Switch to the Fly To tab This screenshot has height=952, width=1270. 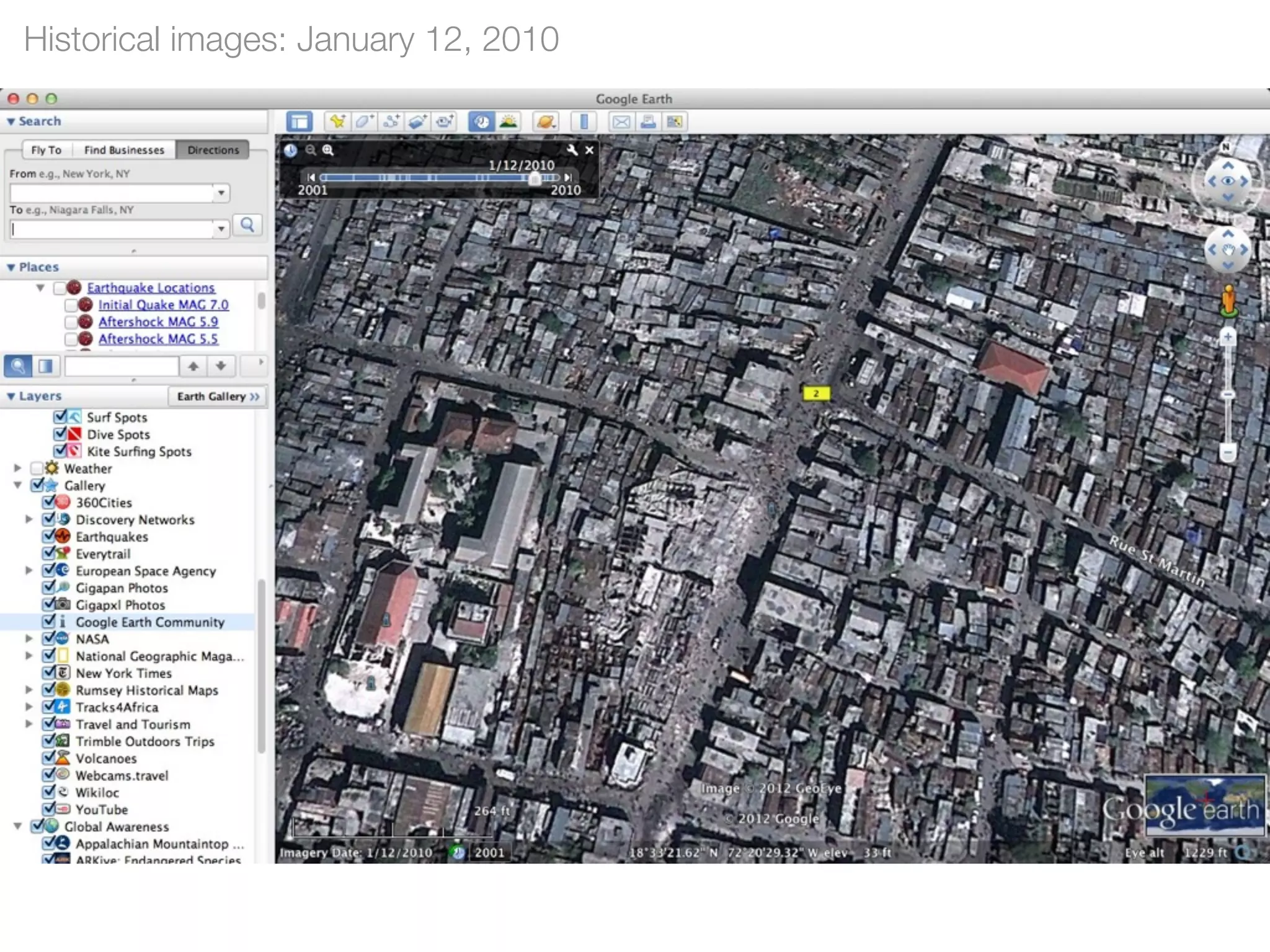pyautogui.click(x=47, y=150)
